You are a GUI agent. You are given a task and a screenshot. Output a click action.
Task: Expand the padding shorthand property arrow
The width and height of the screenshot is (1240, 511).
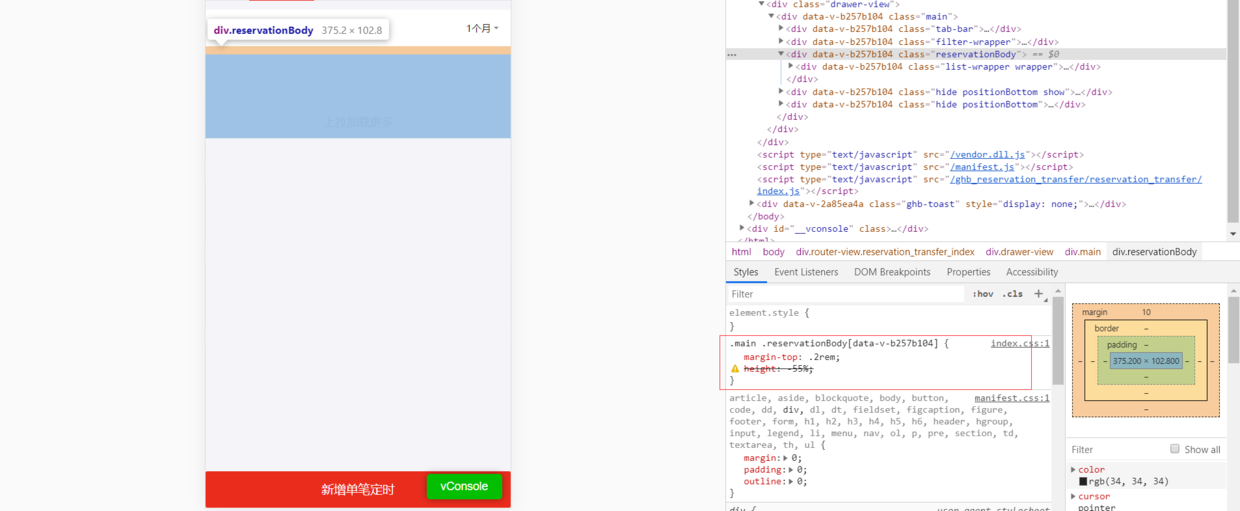[791, 470]
